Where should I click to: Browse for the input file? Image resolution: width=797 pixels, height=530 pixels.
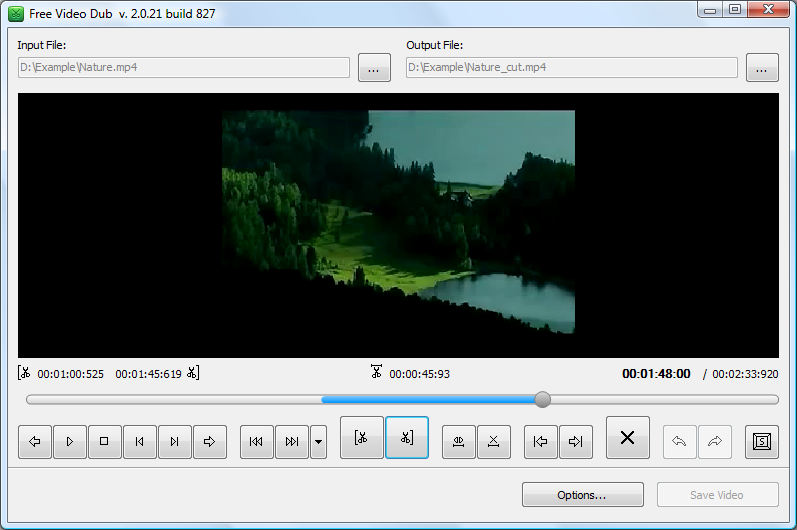coord(374,68)
